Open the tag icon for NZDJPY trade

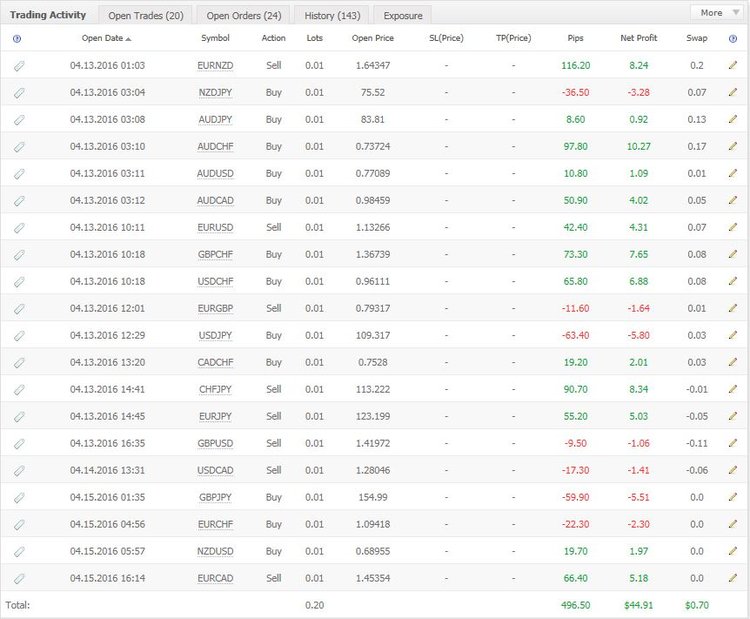pos(19,93)
